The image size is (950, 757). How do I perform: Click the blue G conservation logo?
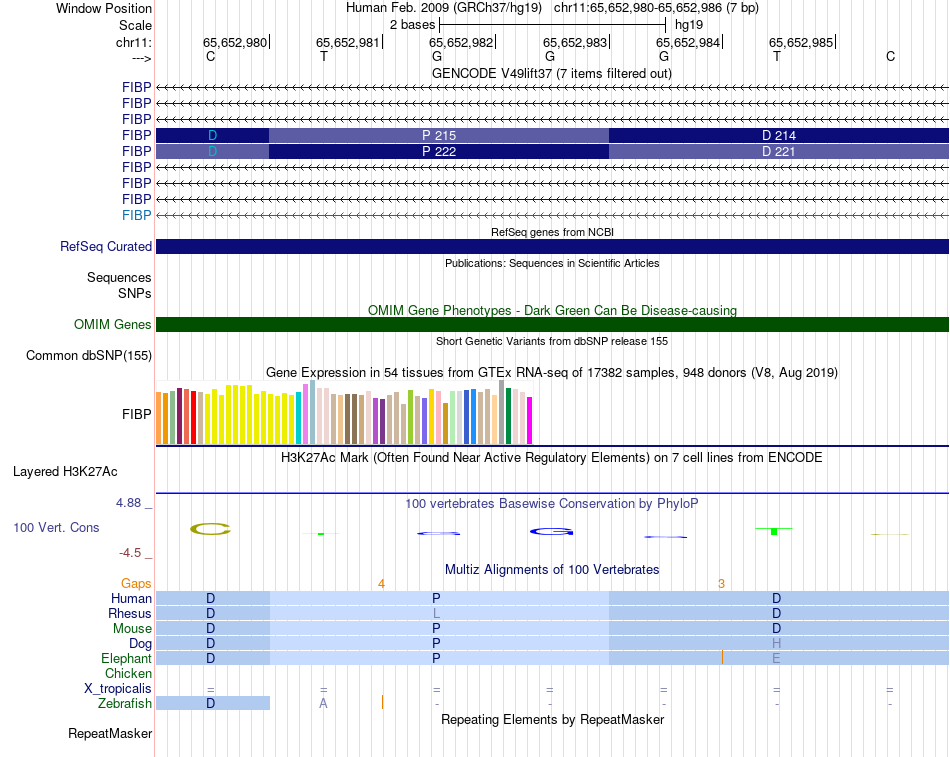[x=551, y=532]
